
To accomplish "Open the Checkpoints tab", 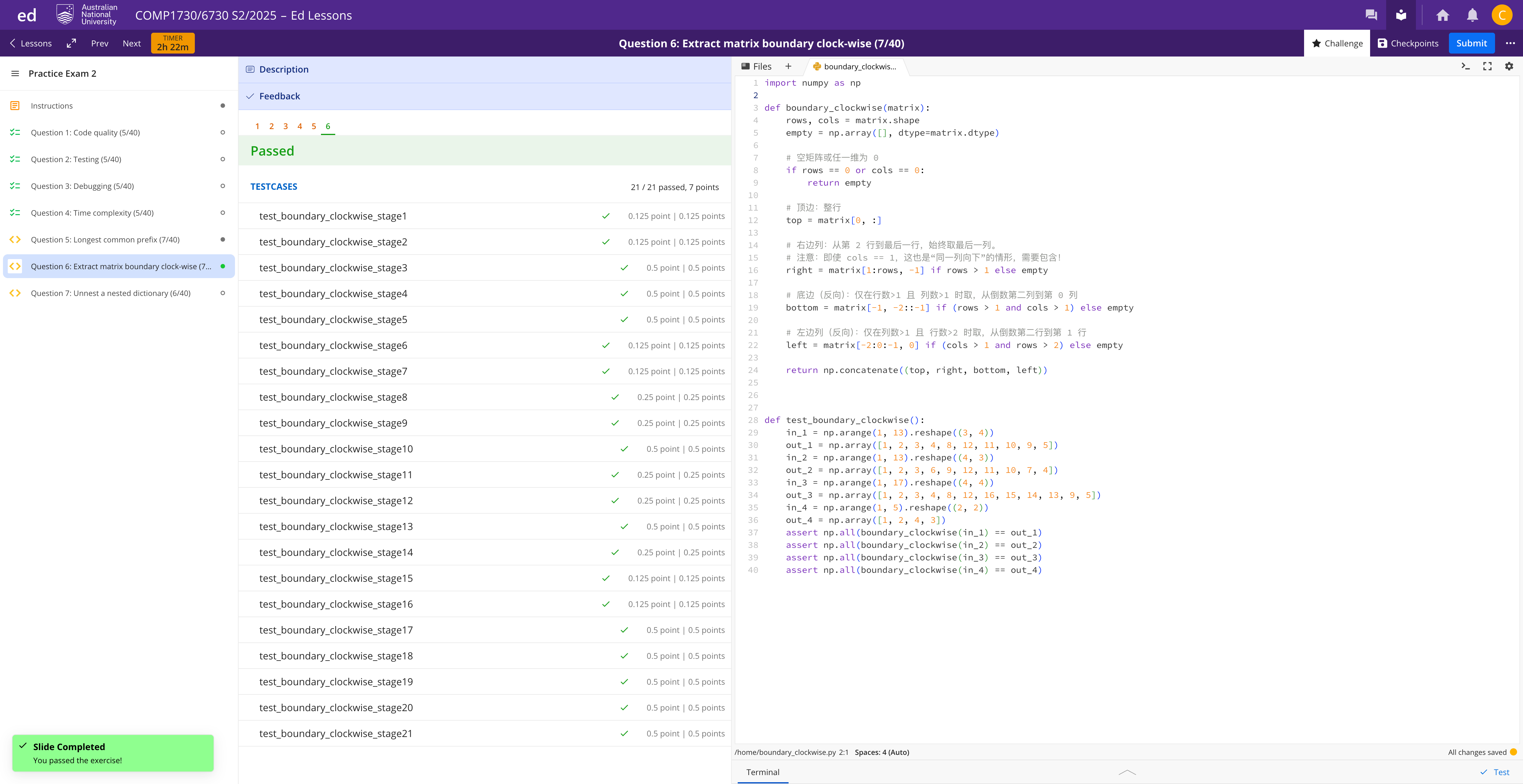I will coord(1408,43).
